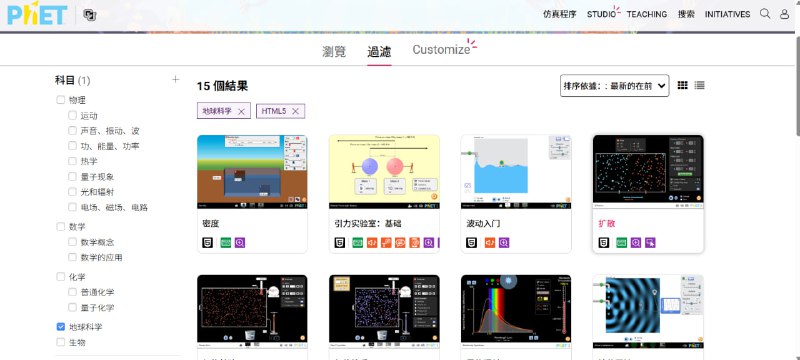Click the University of Colorado logo icon
The image size is (800, 360).
[90, 15]
